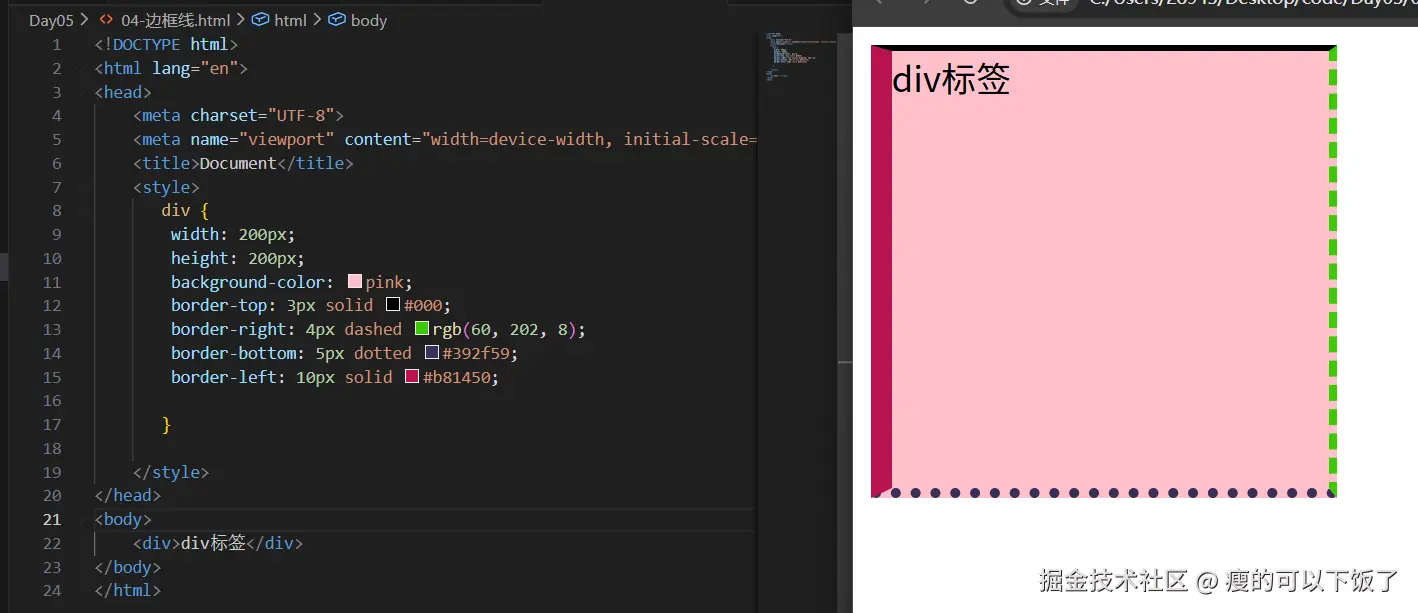This screenshot has width=1418, height=613.
Task: Click the body symbol icon in breadcrumbs
Action: coord(337,20)
